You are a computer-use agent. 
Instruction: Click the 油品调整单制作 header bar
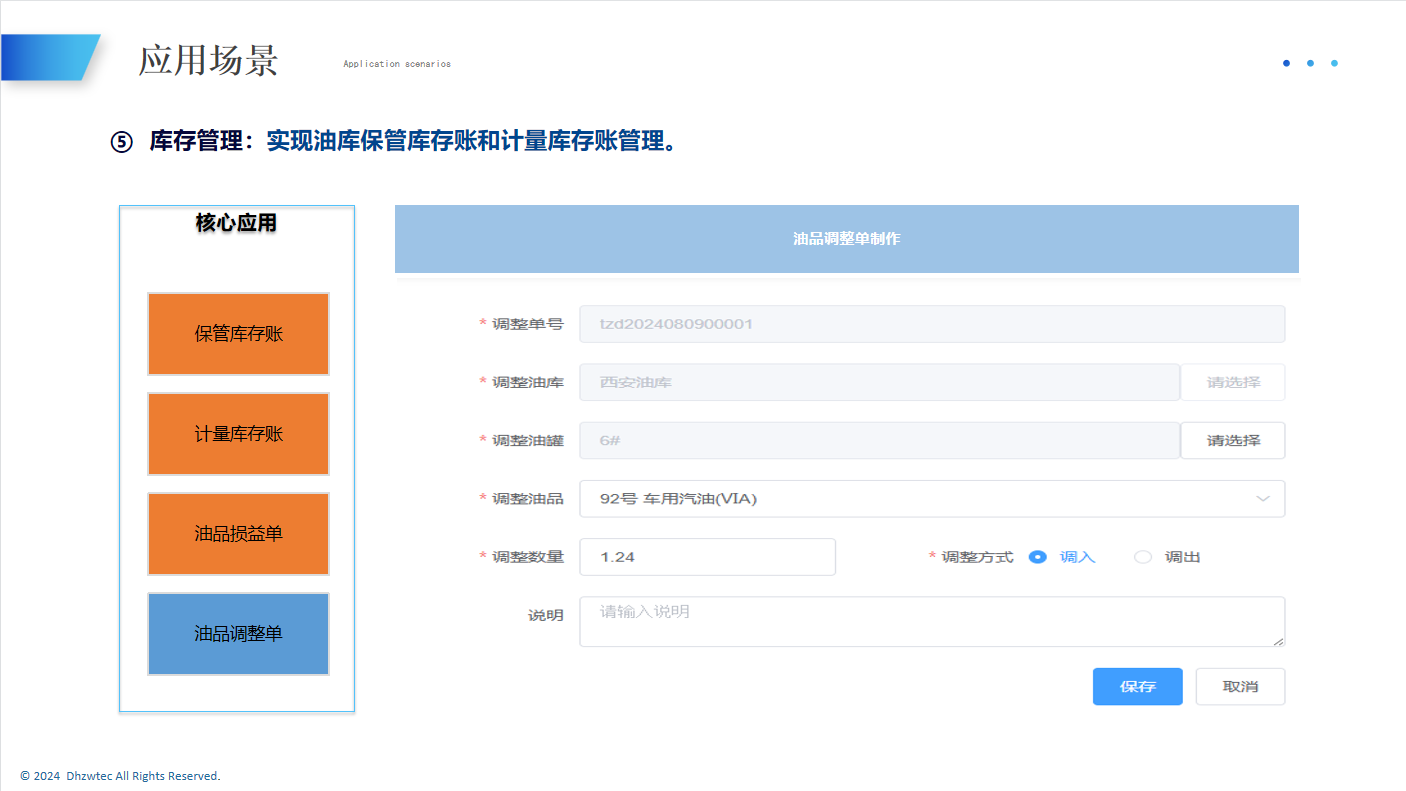[x=847, y=239]
